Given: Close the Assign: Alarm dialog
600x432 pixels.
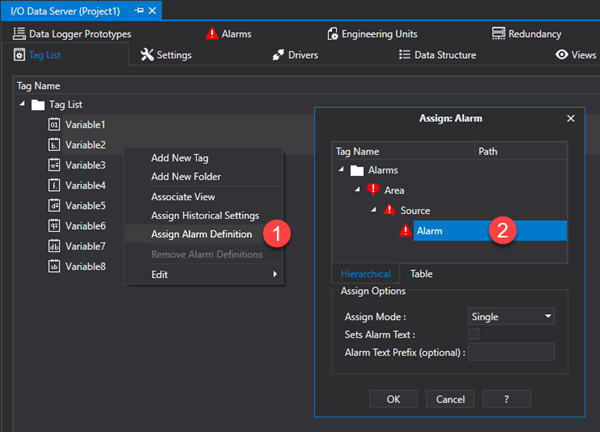Looking at the screenshot, I should (571, 118).
